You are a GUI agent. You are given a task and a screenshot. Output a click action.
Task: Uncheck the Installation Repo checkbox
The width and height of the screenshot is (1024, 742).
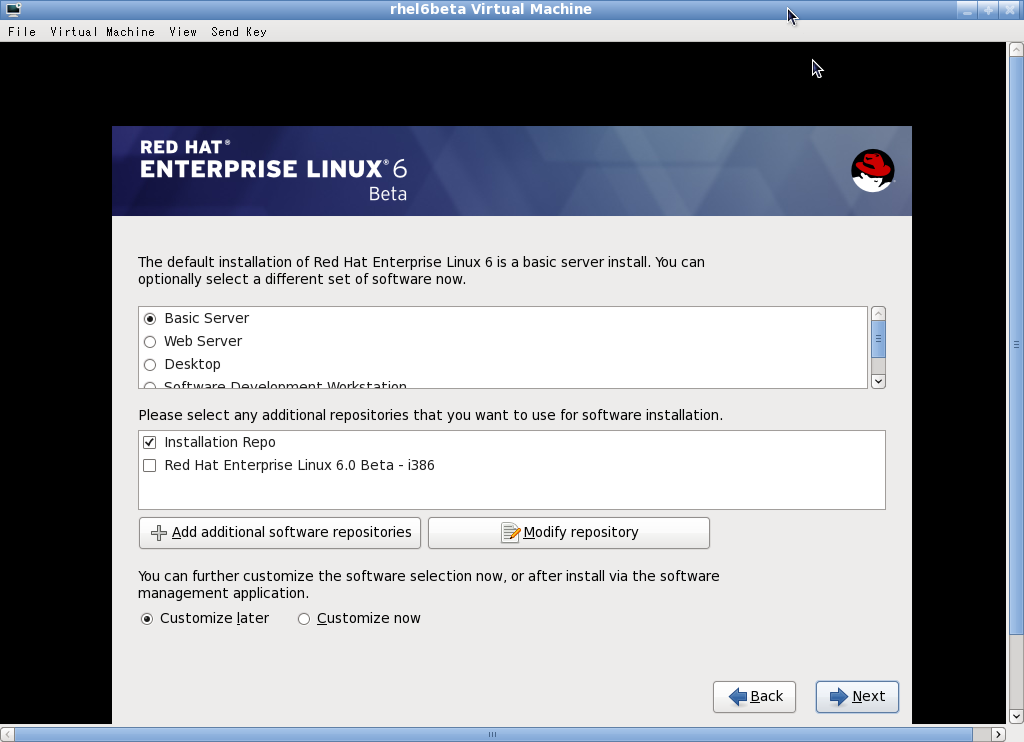(x=150, y=442)
